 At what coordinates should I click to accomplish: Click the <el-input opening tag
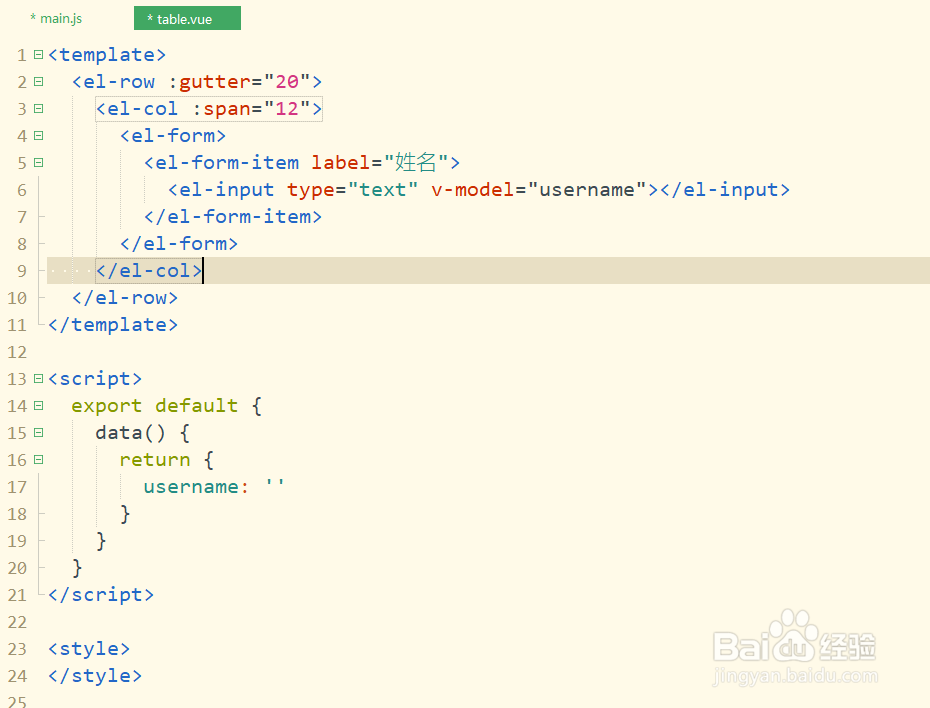point(221,190)
